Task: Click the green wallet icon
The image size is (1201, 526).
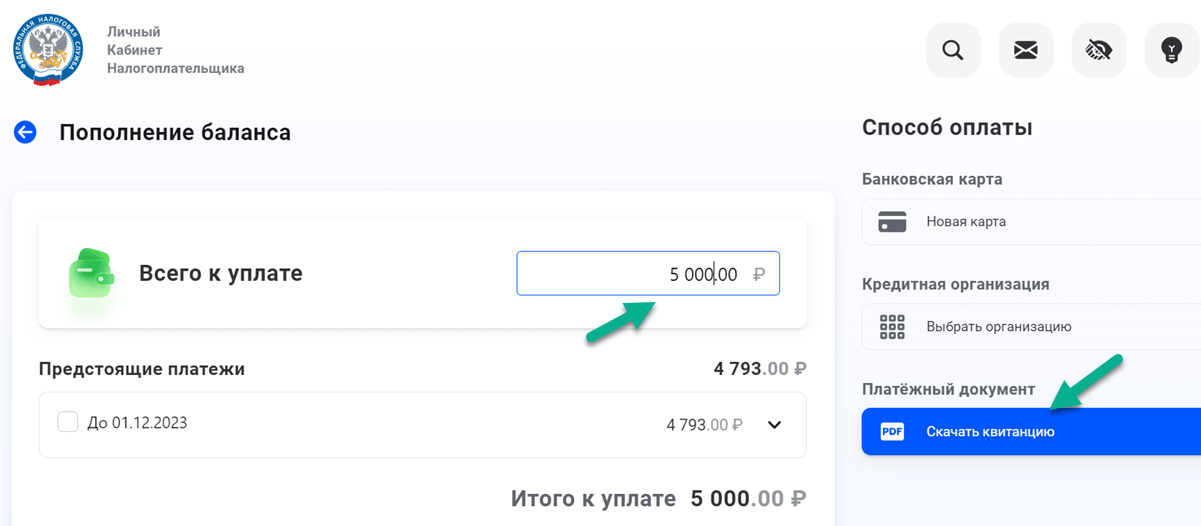Action: 91,272
